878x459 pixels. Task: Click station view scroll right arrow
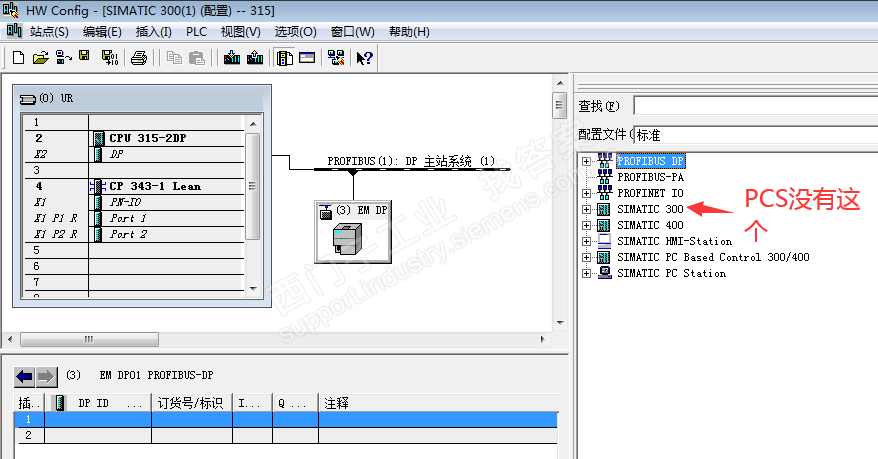pyautogui.click(x=542, y=339)
